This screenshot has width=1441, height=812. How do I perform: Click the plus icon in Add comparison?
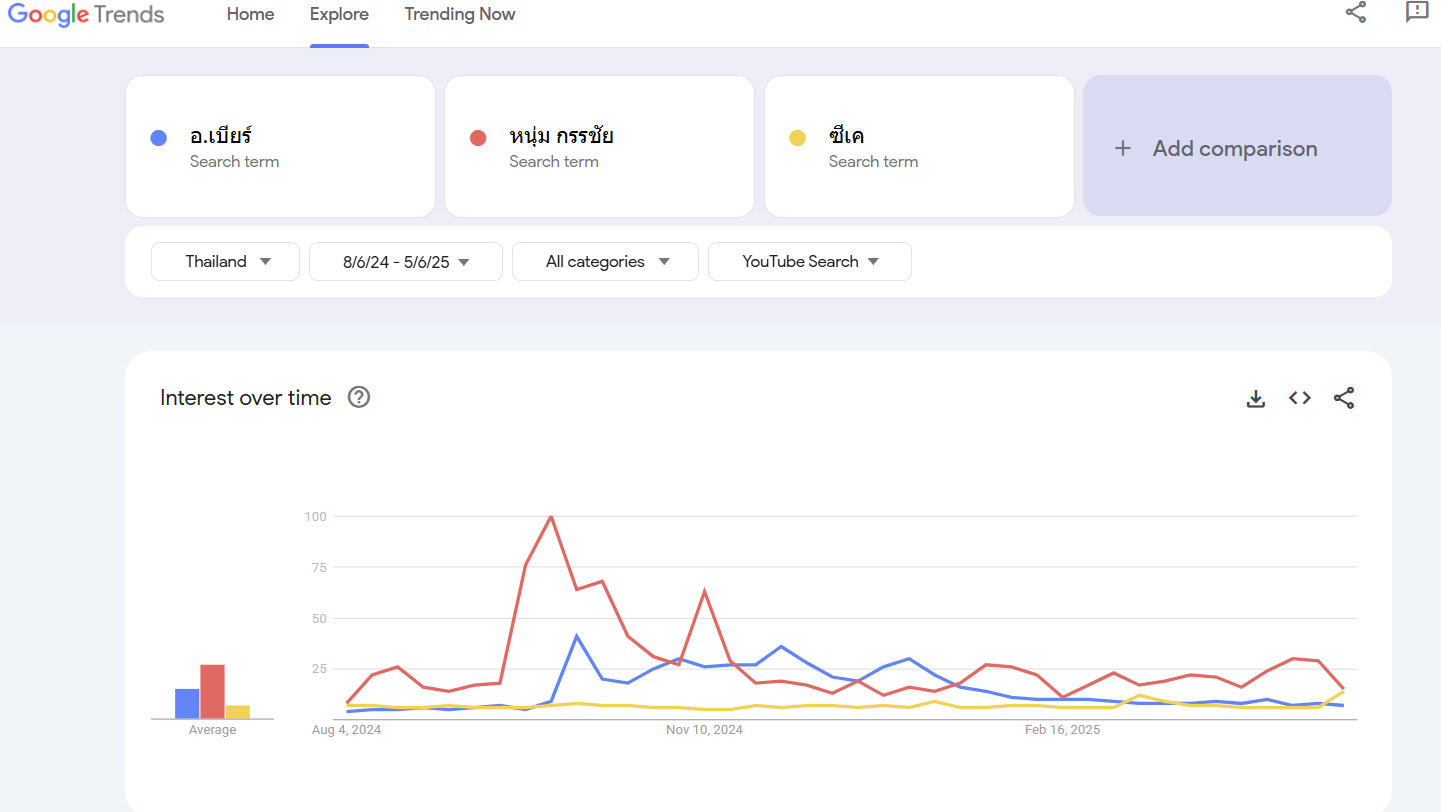(1123, 148)
